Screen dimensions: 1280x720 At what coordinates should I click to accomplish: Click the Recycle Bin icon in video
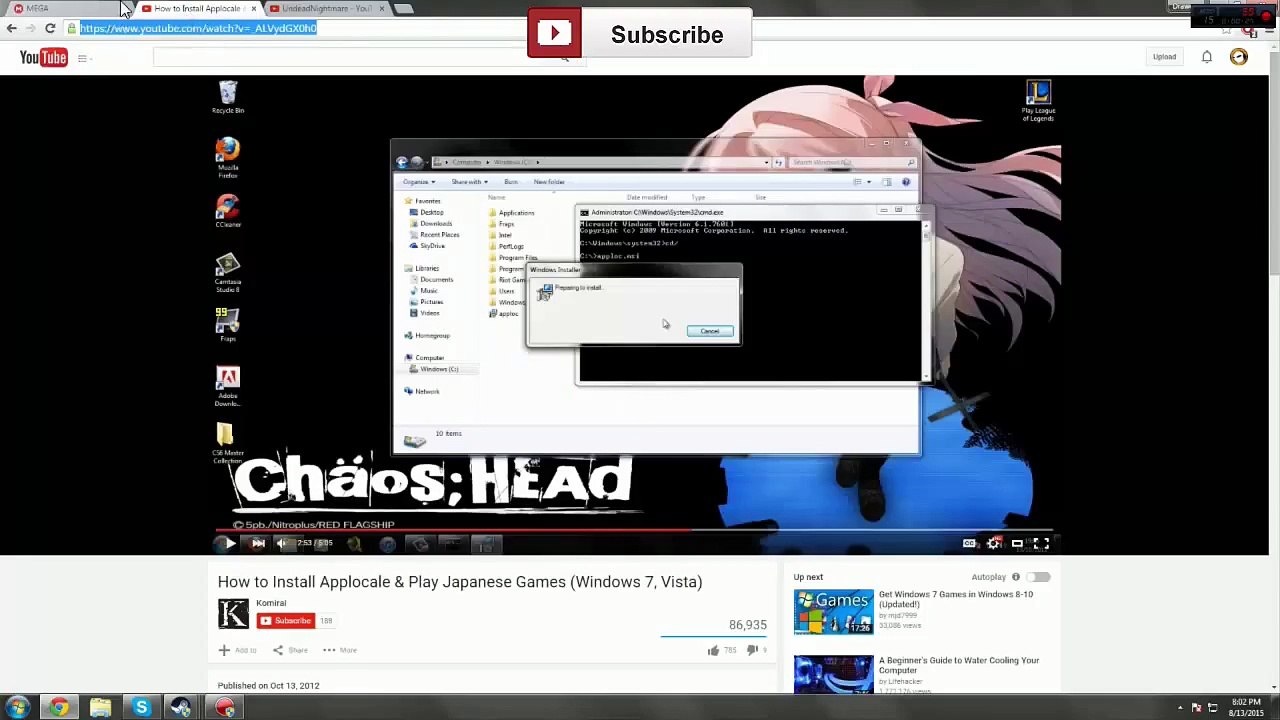[228, 97]
